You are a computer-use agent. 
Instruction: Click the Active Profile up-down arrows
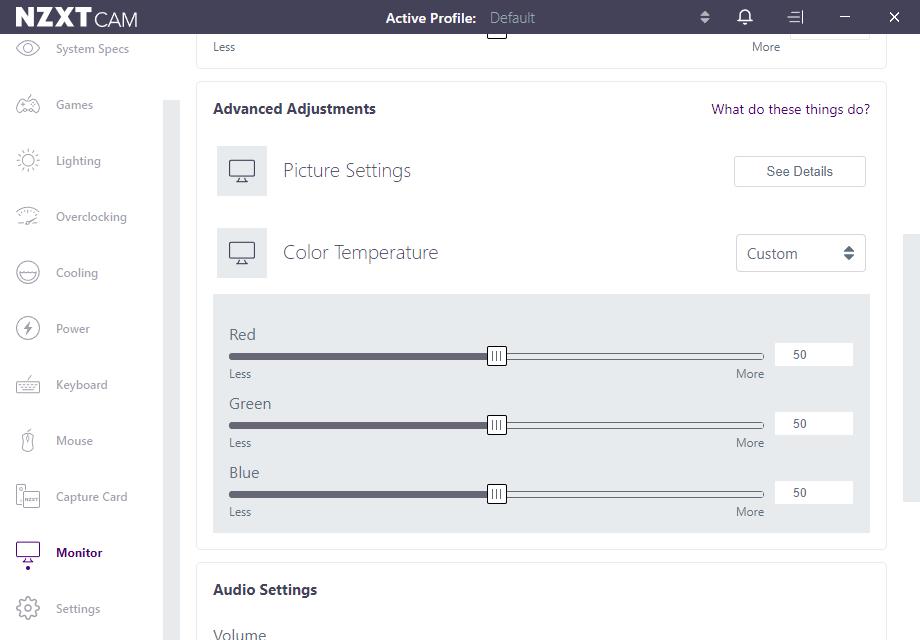[x=704, y=17]
